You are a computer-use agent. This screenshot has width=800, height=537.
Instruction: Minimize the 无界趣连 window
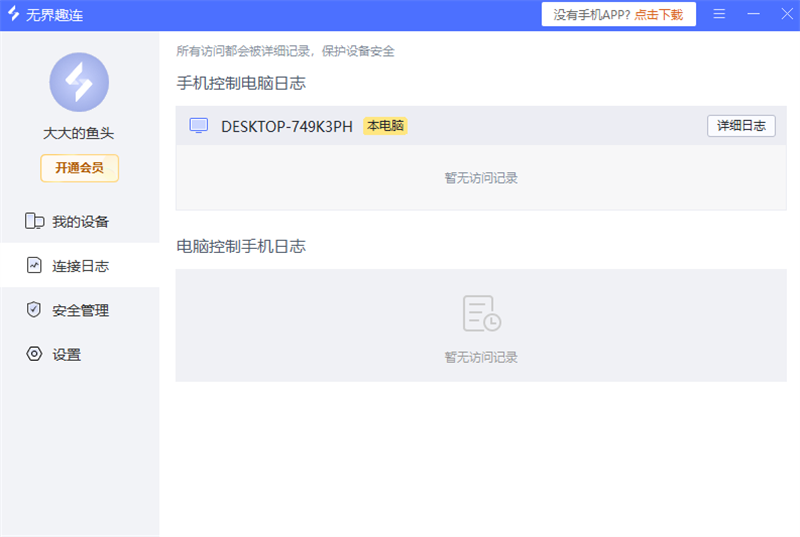(x=754, y=14)
